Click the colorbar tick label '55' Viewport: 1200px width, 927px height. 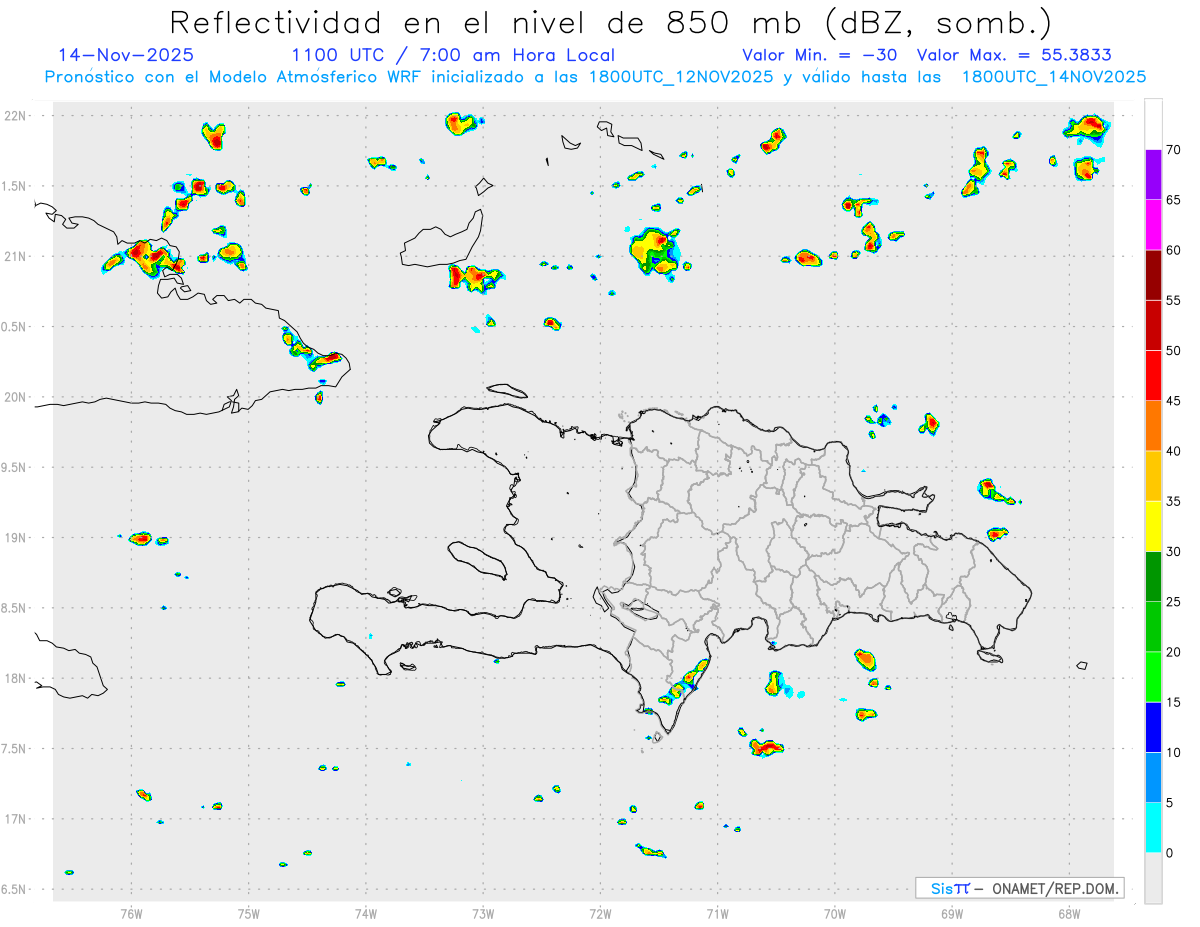click(1173, 300)
